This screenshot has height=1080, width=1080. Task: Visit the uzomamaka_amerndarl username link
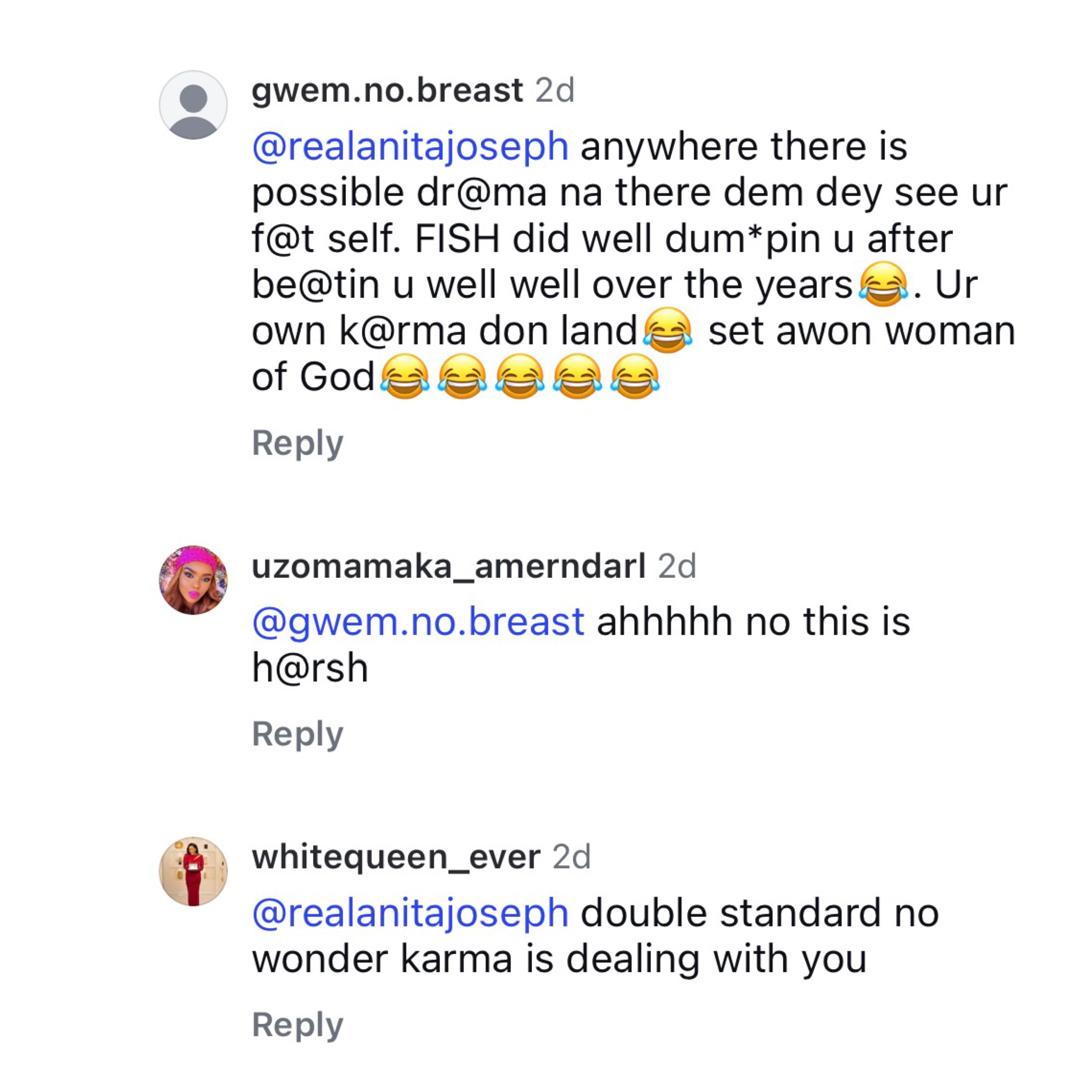(448, 566)
